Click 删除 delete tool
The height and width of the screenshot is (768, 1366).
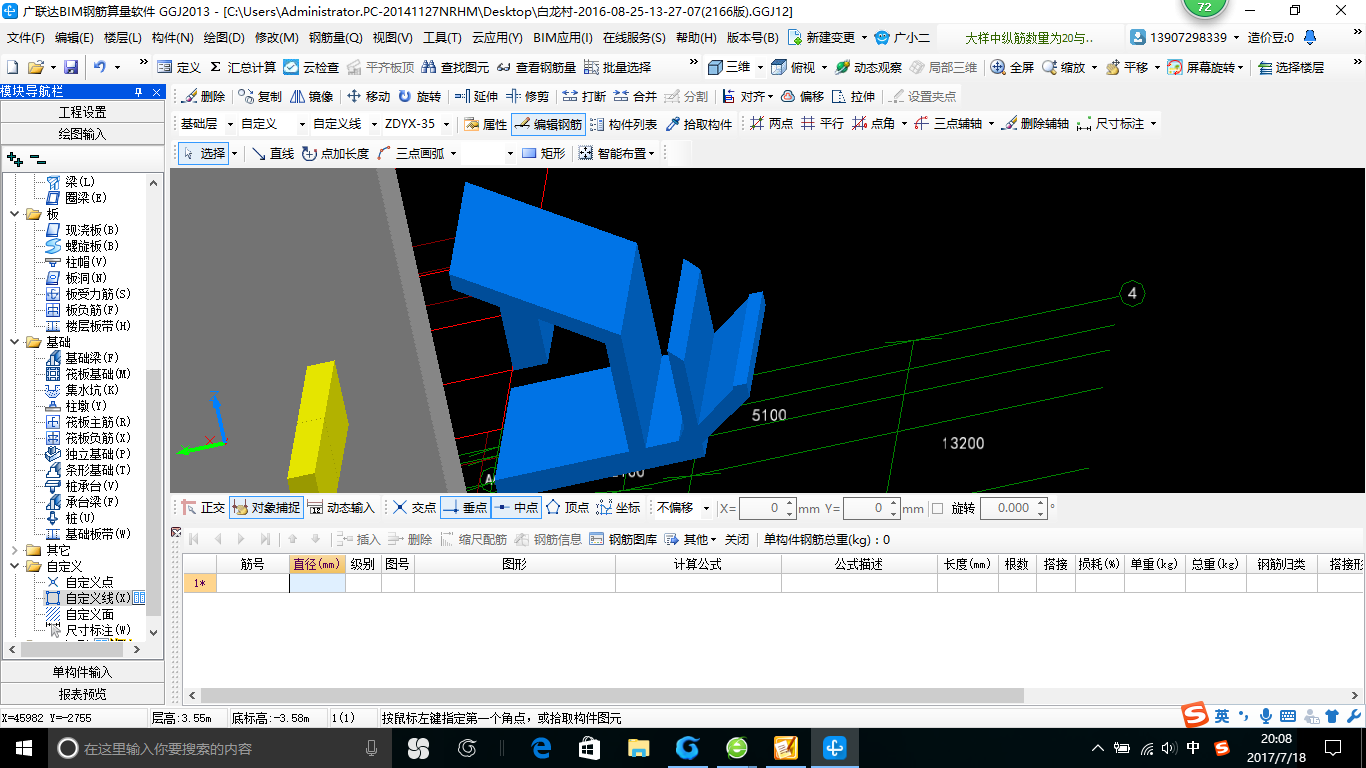(x=204, y=97)
